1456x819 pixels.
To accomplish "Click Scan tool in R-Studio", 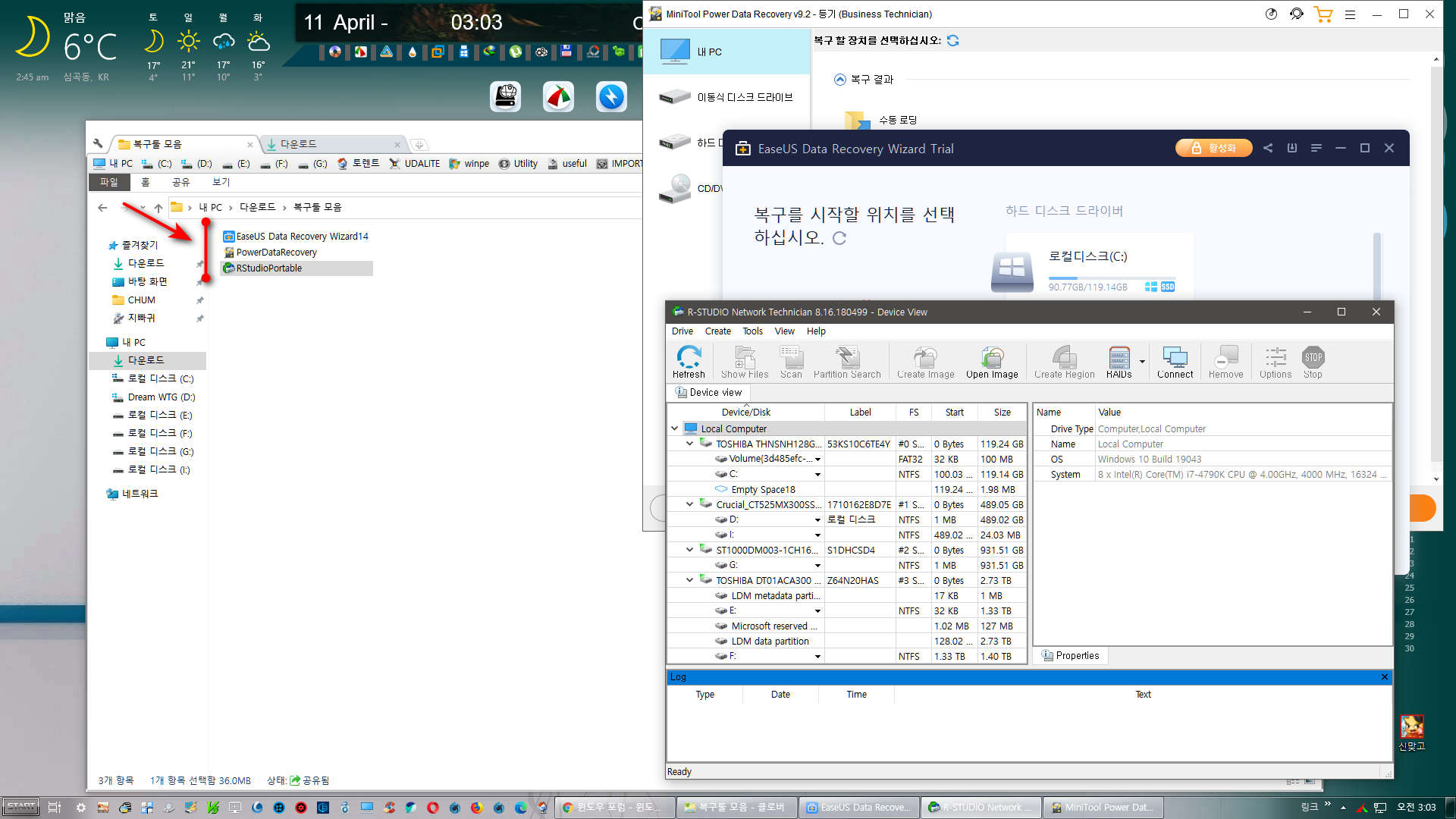I will 791,362.
